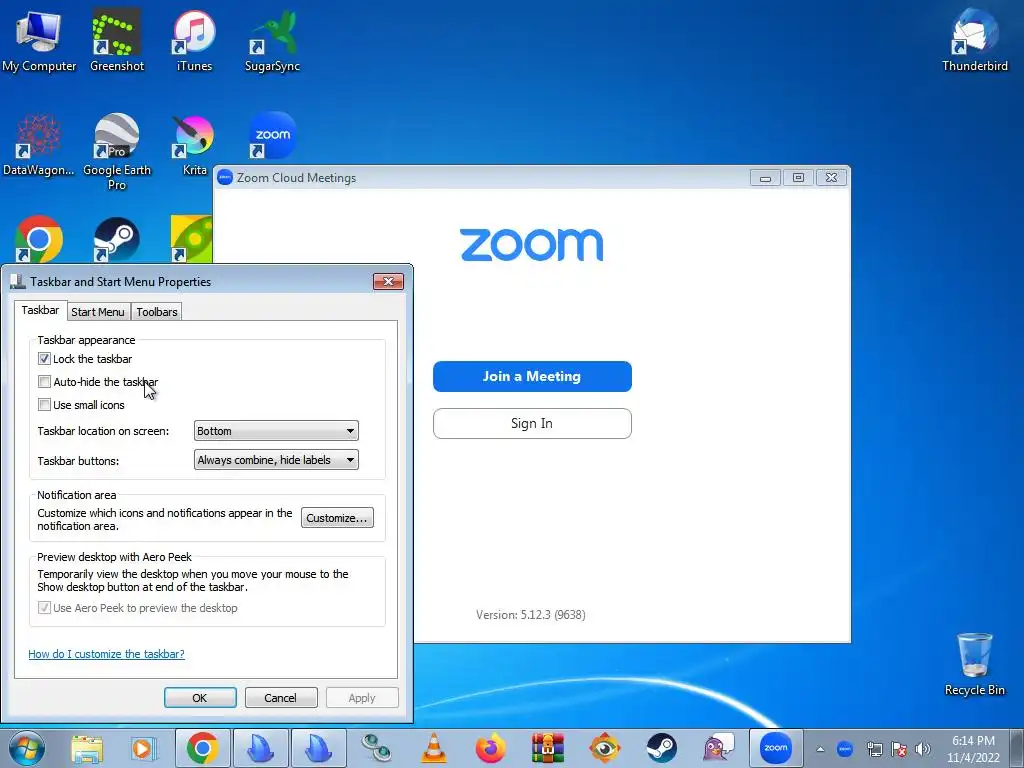
Task: Open WinRAR from the taskbar
Action: pyautogui.click(x=547, y=748)
